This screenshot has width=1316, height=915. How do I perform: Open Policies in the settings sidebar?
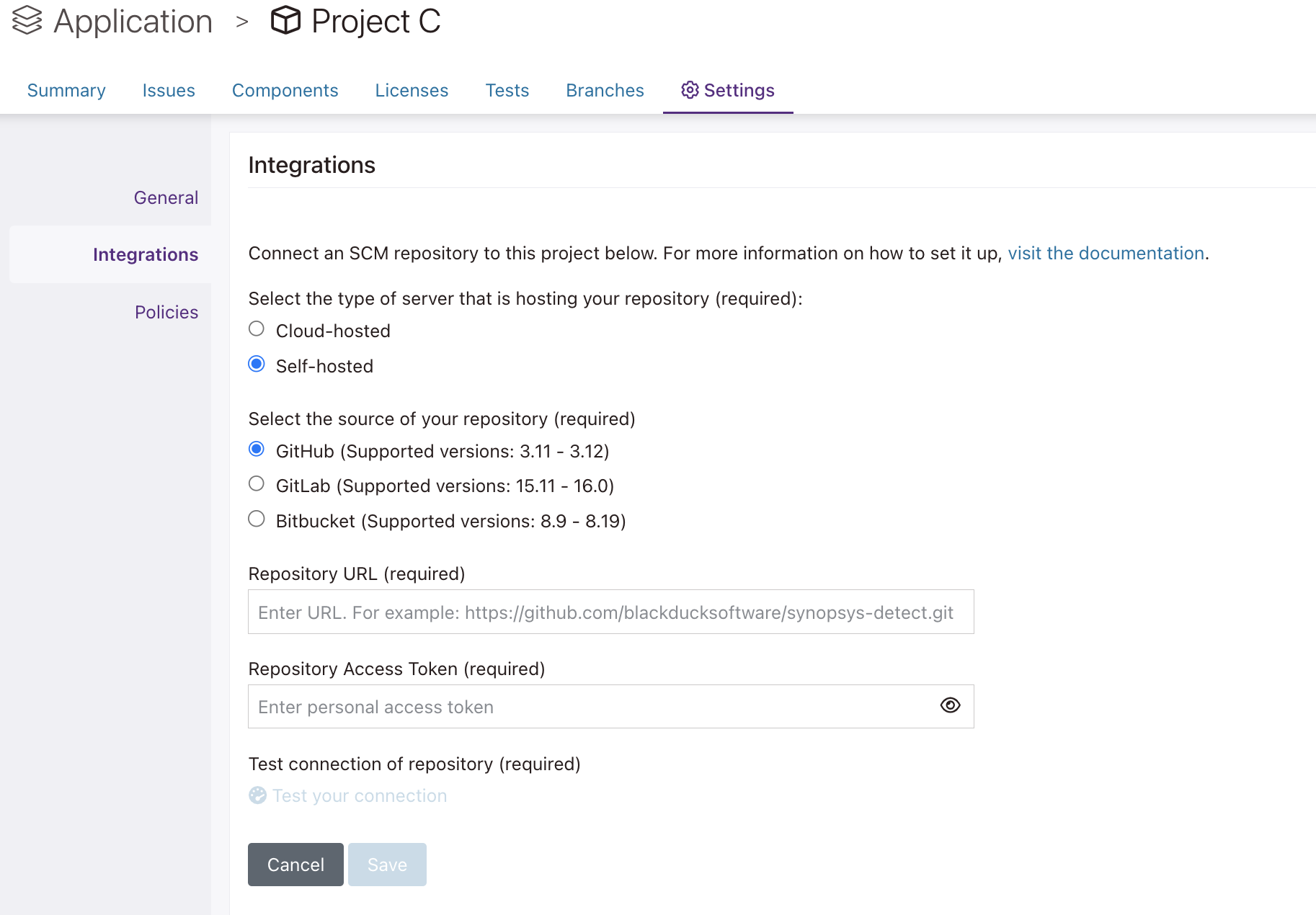[166, 312]
